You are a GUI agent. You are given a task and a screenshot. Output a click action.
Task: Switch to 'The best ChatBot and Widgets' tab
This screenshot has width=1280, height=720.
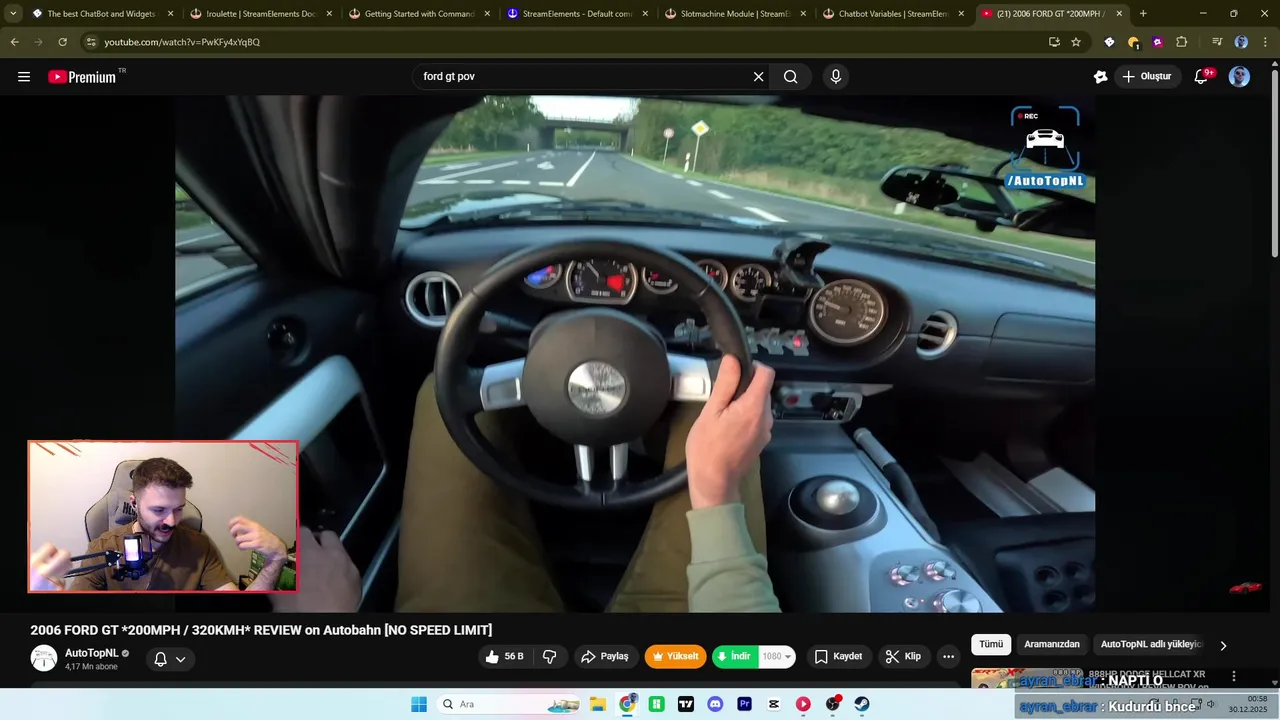pos(102,14)
